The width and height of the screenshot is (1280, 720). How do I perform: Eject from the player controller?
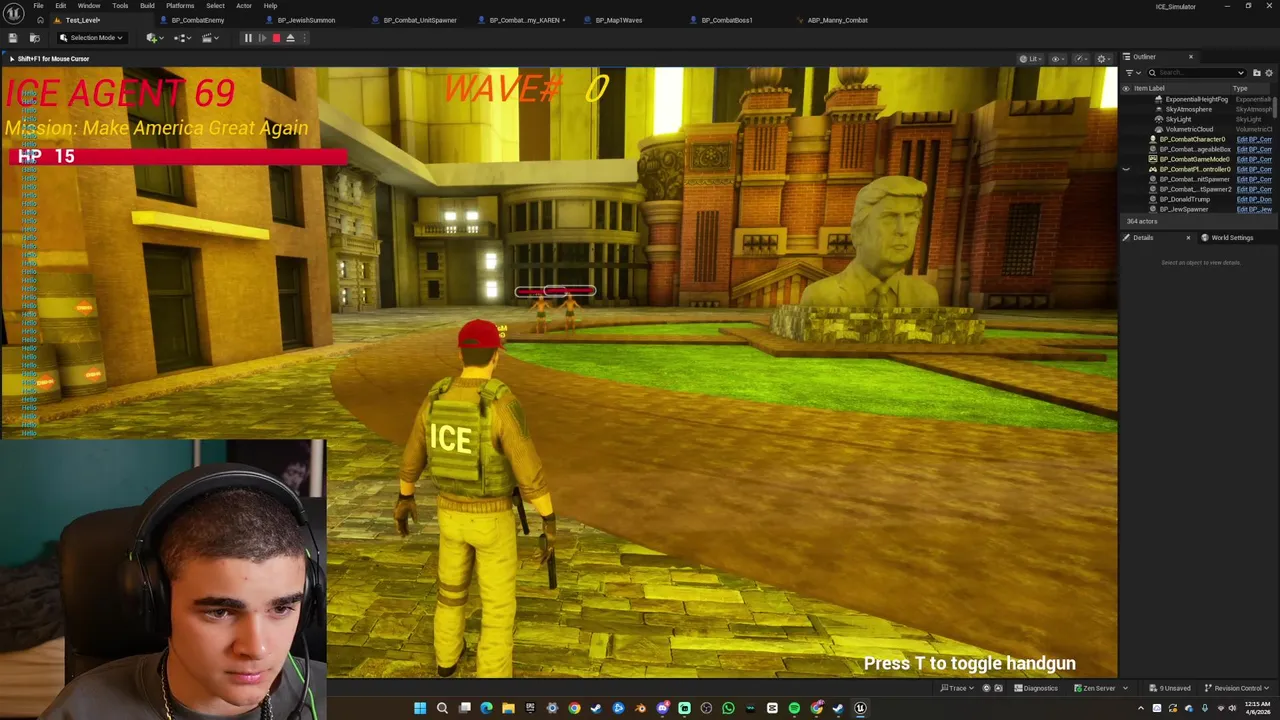pos(290,38)
